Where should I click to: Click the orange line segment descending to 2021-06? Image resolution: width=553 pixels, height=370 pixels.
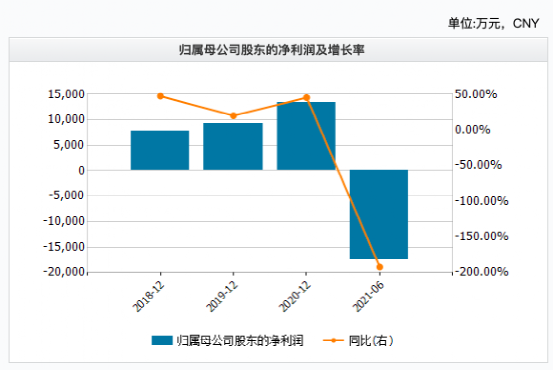click(x=343, y=182)
